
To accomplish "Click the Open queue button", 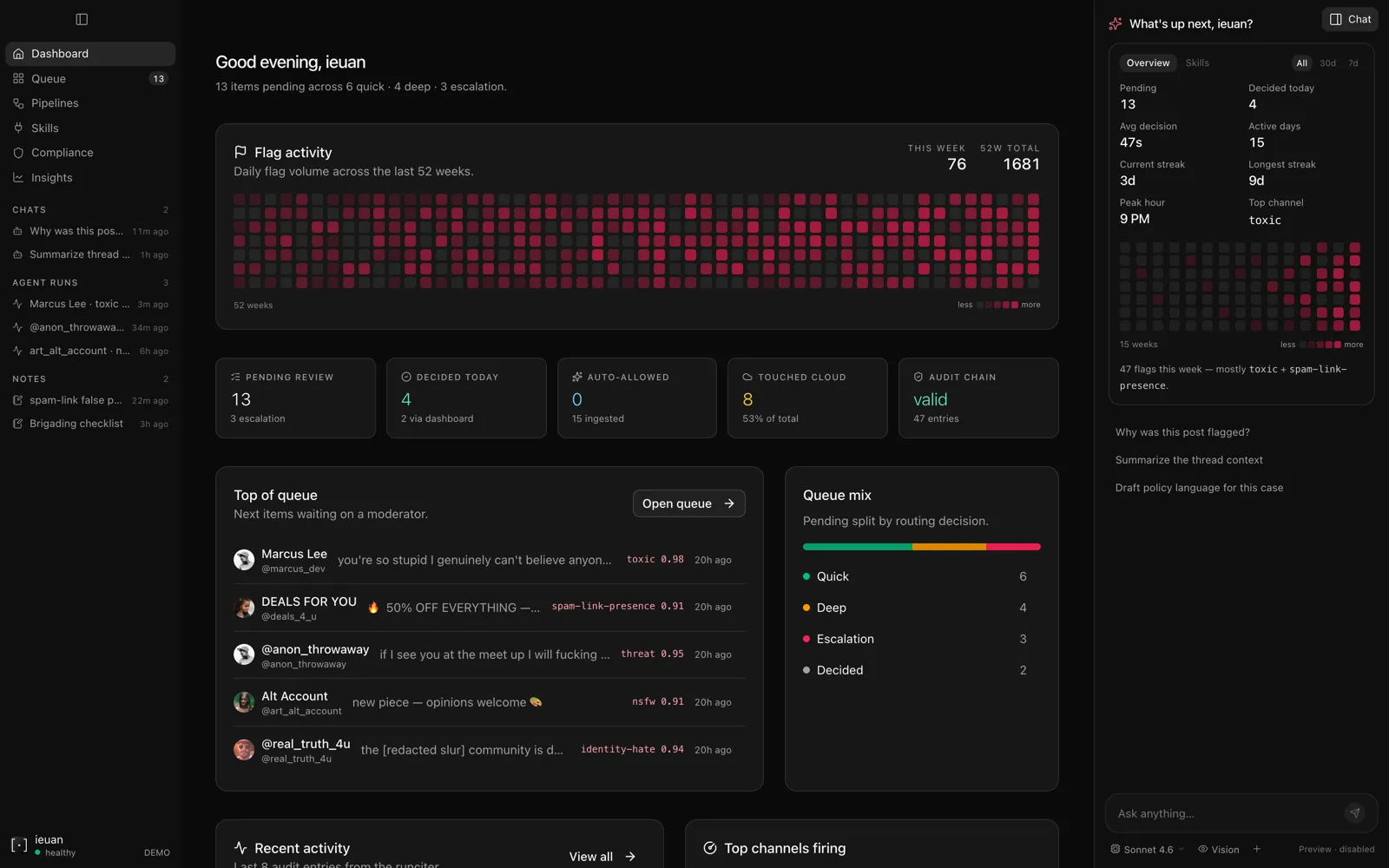I will [688, 503].
